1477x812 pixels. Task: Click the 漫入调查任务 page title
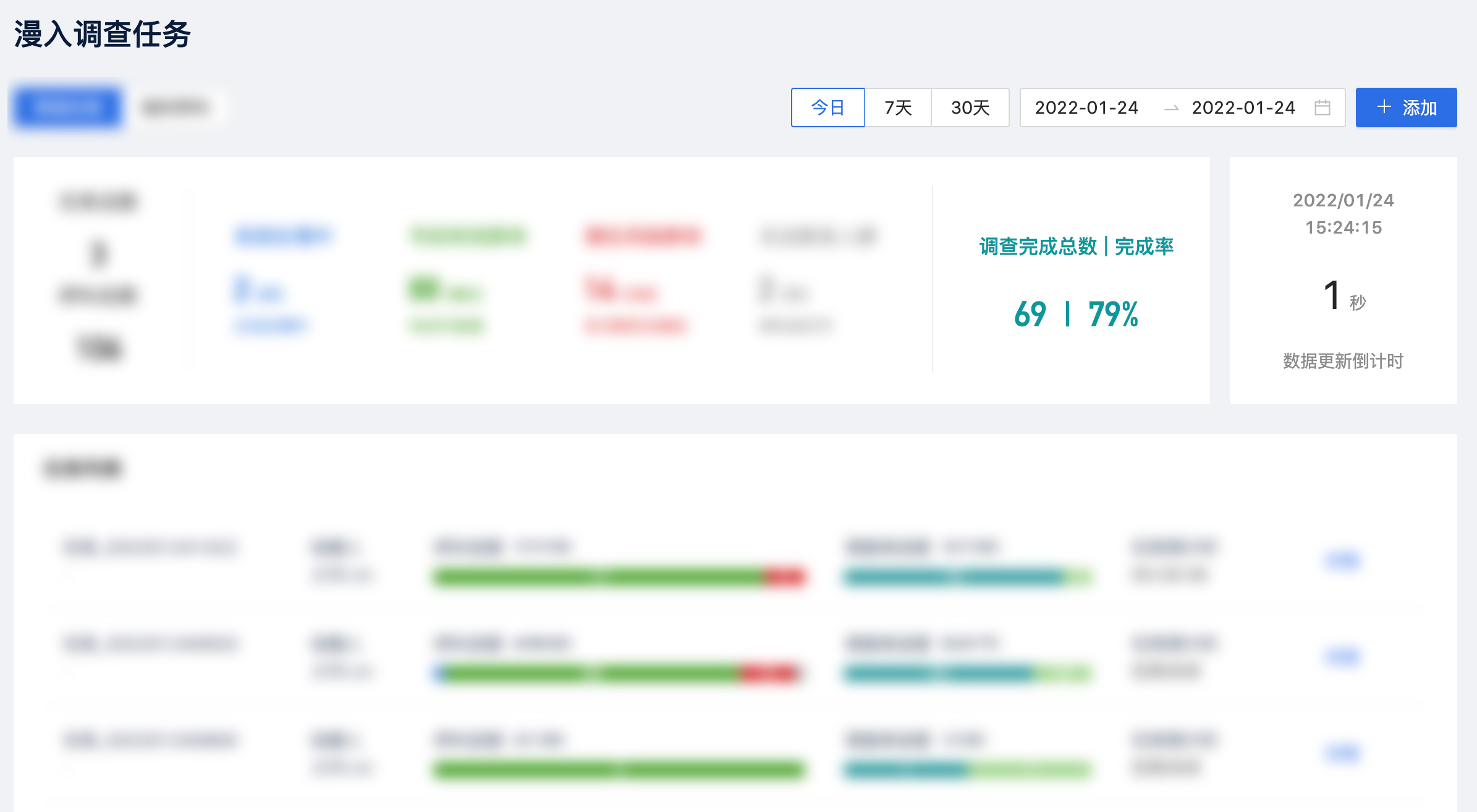click(x=102, y=34)
